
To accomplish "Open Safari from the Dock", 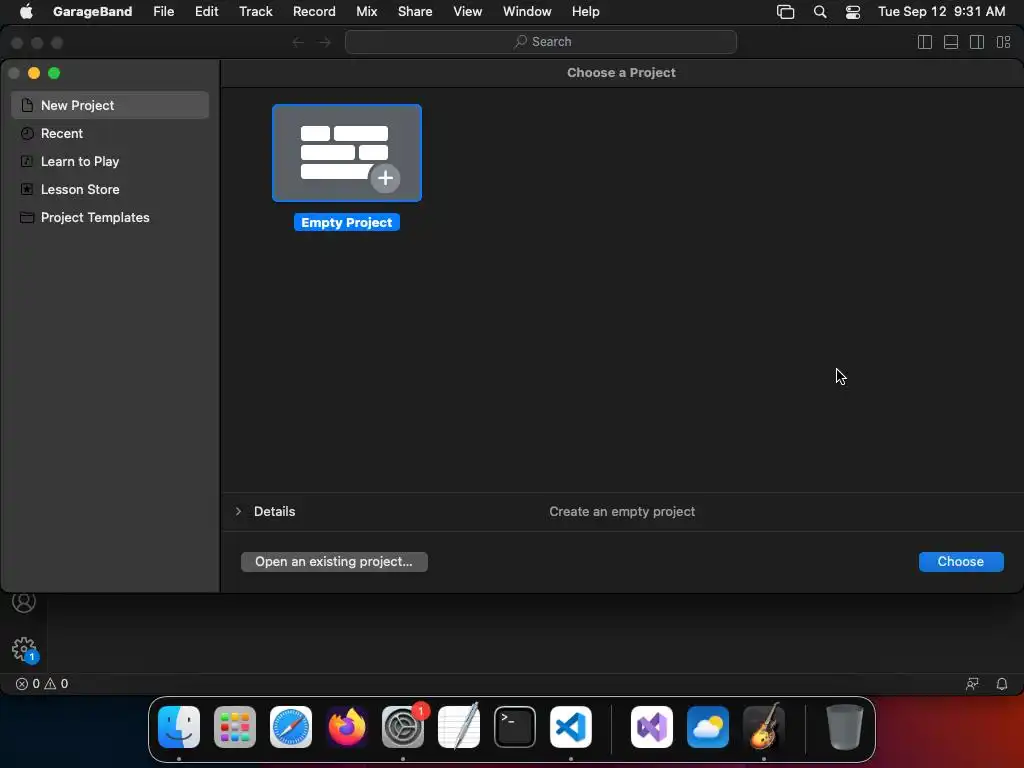I will coord(291,727).
